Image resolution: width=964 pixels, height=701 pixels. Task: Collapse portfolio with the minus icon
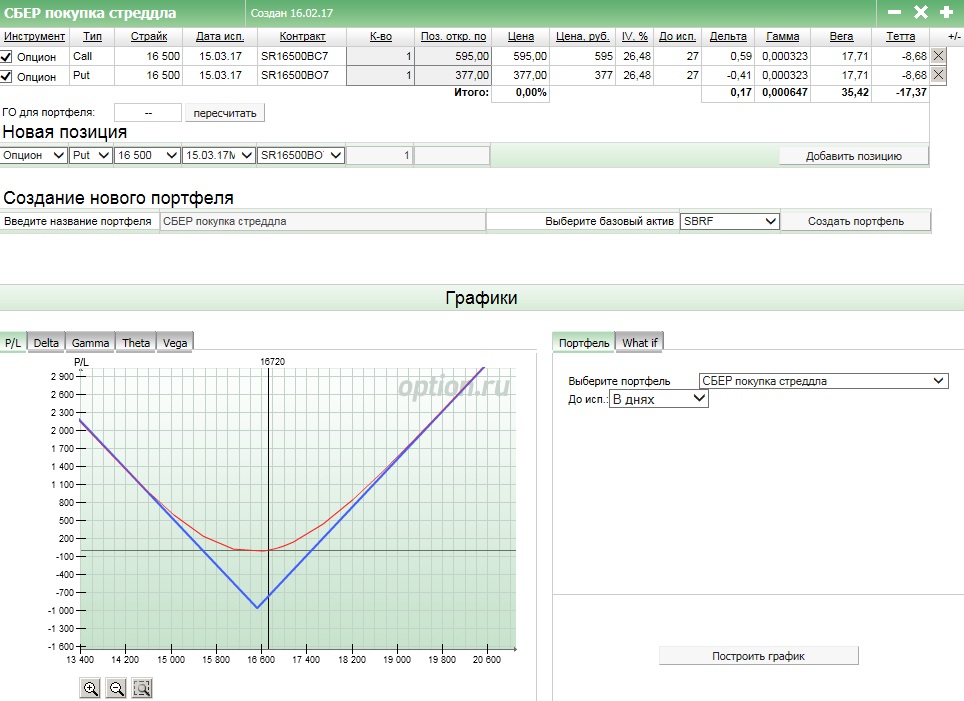pyautogui.click(x=895, y=12)
